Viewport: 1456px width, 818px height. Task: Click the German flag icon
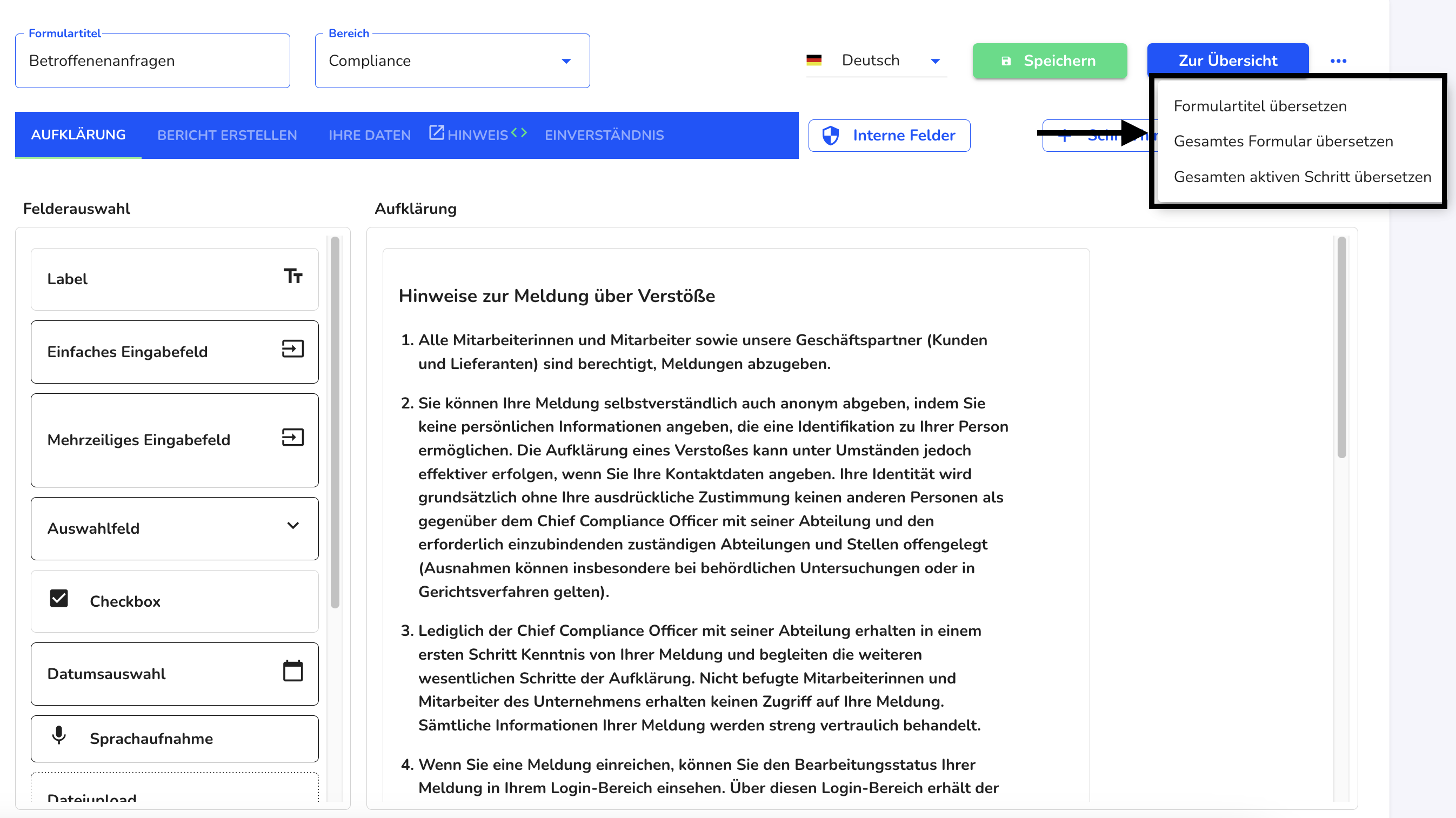pyautogui.click(x=813, y=61)
